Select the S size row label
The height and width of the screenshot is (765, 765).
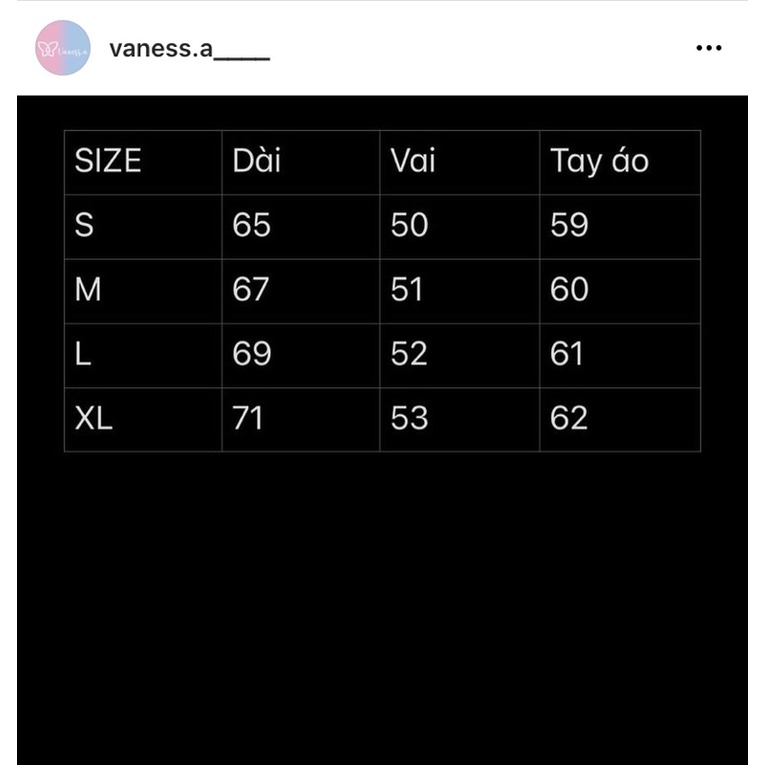(143, 227)
